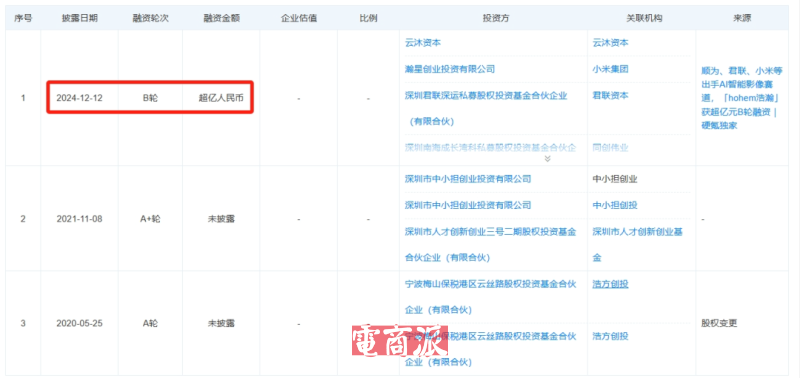
Task: Select the A轮 financing round cell
Action: click(x=150, y=323)
